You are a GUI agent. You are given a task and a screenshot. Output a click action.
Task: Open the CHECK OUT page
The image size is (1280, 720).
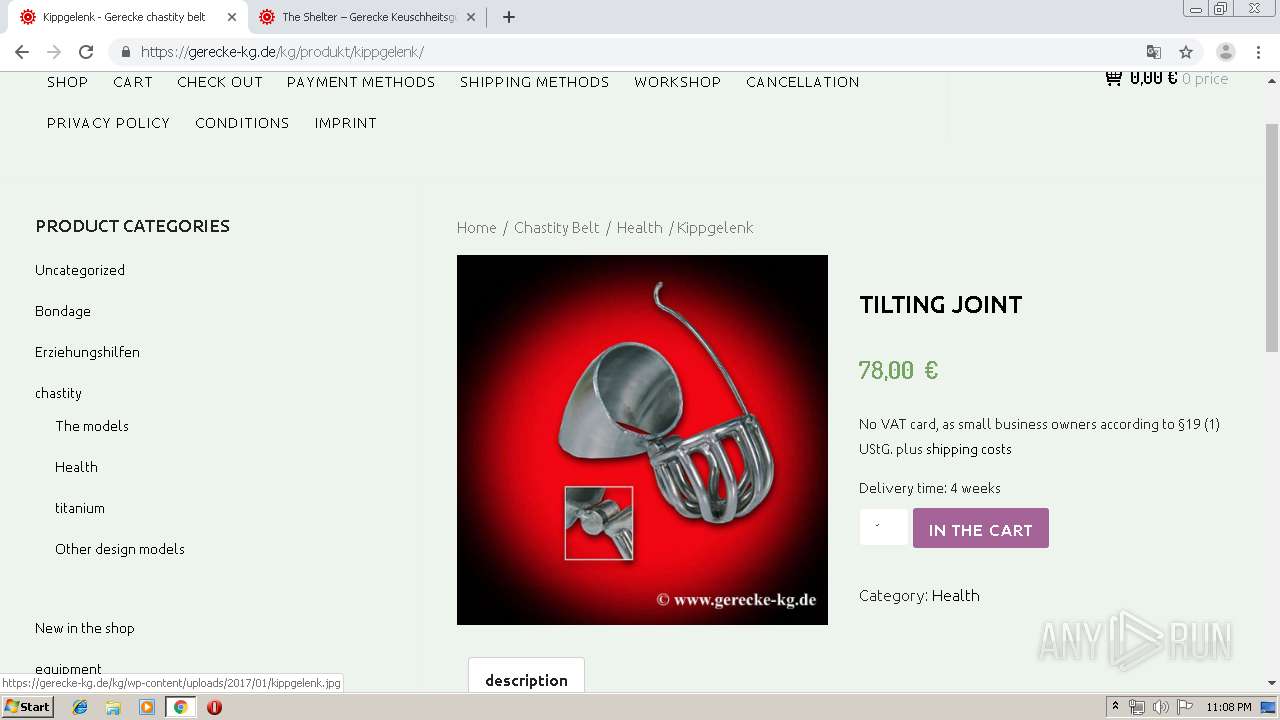point(220,82)
